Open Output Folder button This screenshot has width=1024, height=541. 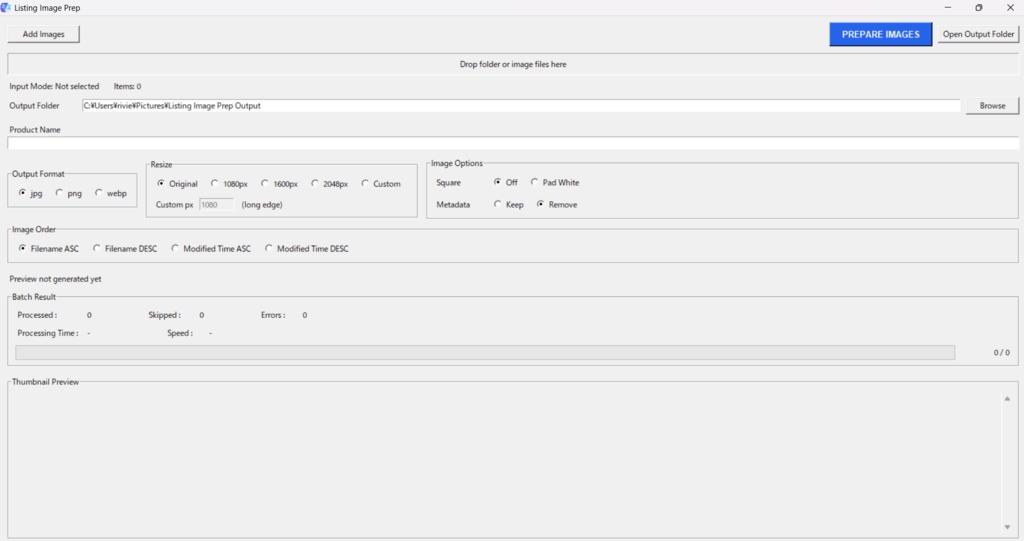[978, 34]
